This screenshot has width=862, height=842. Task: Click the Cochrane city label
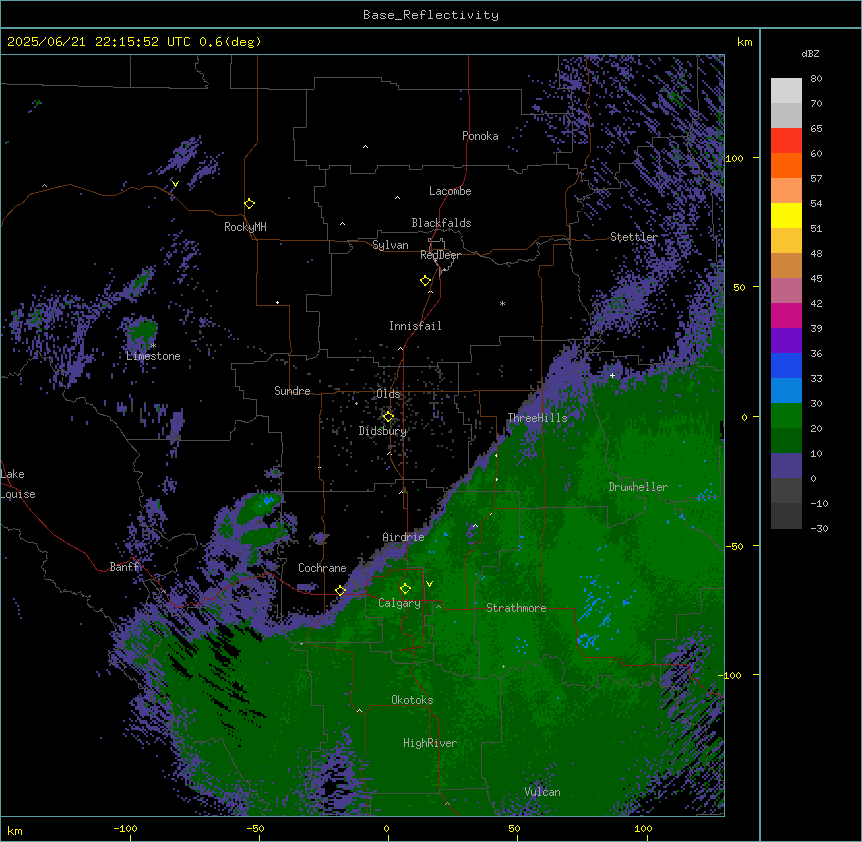(322, 568)
